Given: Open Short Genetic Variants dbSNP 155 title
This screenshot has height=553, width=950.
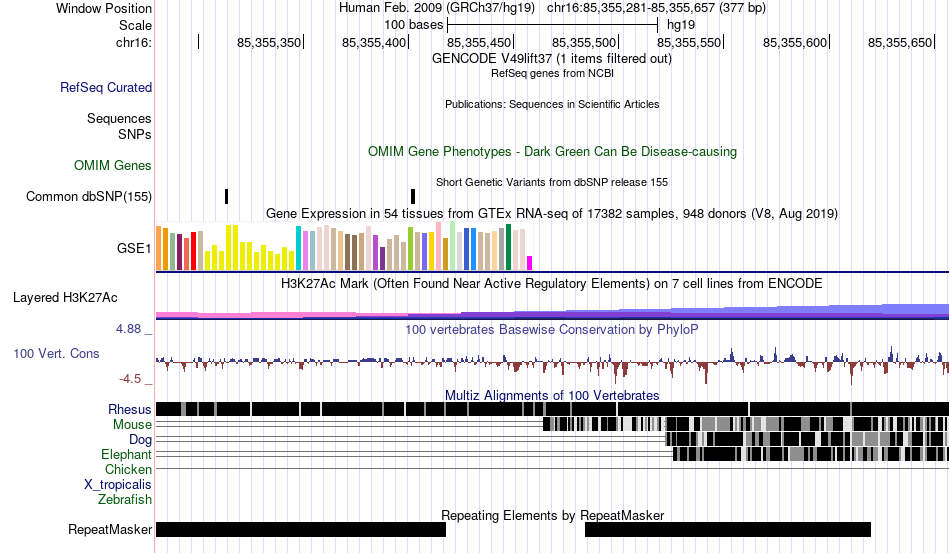Looking at the screenshot, I should [x=552, y=182].
